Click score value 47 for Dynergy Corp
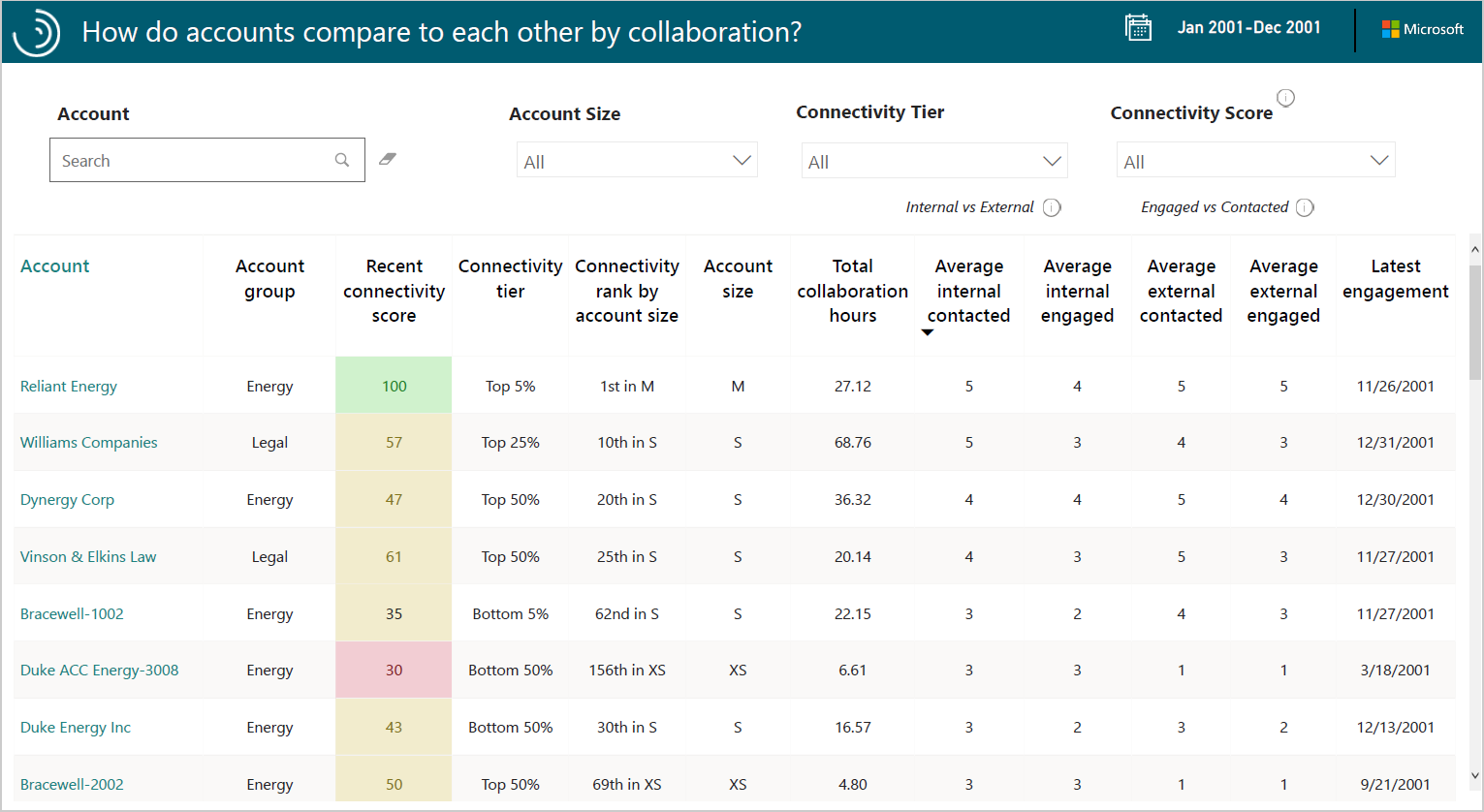The height and width of the screenshot is (812, 1484). pos(394,500)
